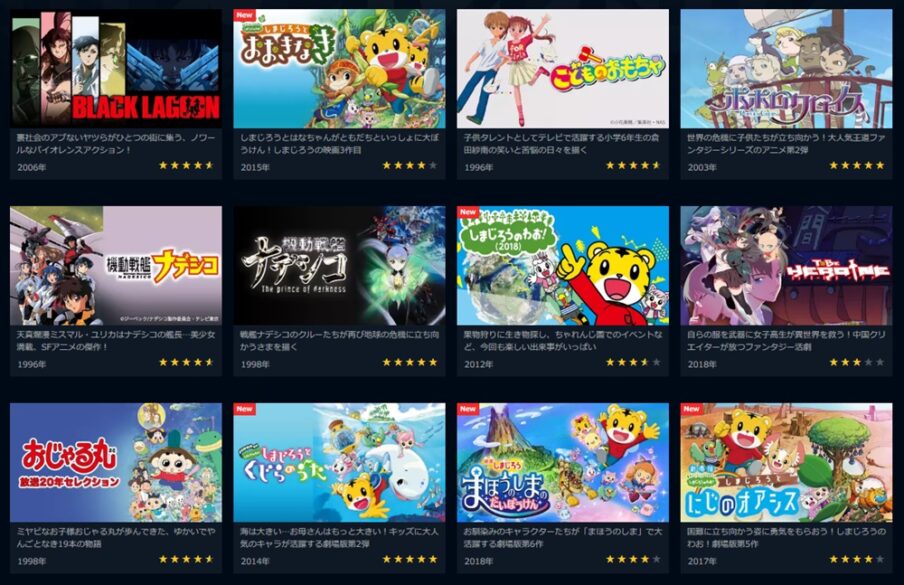Click the star rating under おじゃる丸

pos(186,559)
